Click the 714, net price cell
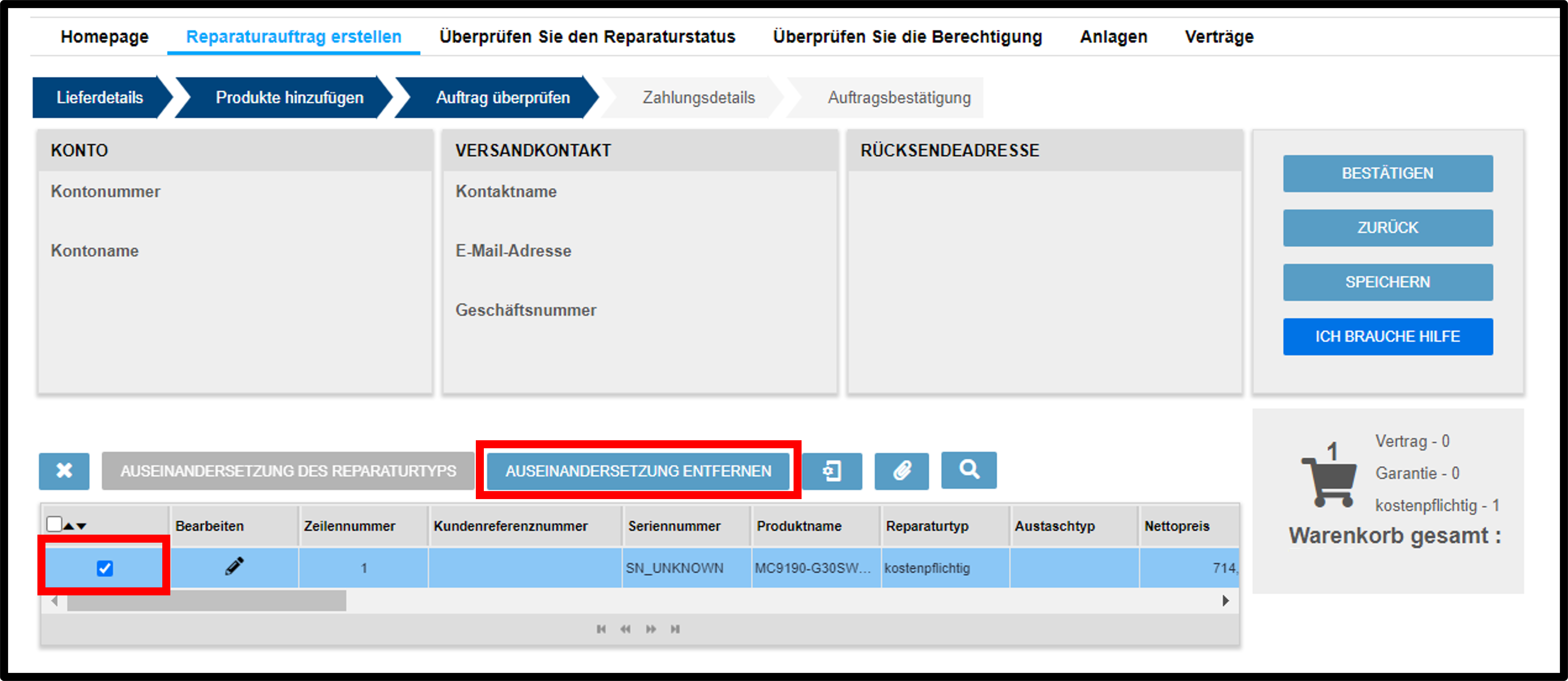The image size is (1568, 681). [x=1189, y=568]
